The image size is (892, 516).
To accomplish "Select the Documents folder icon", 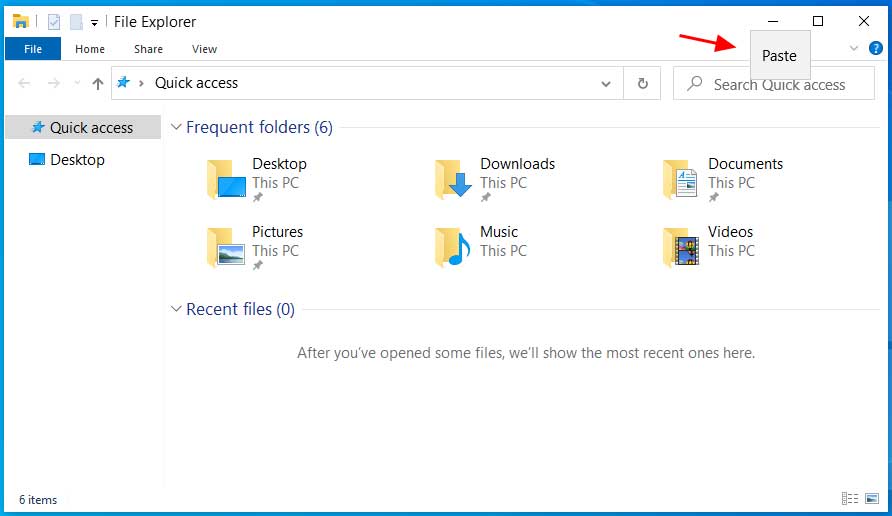I will point(680,179).
